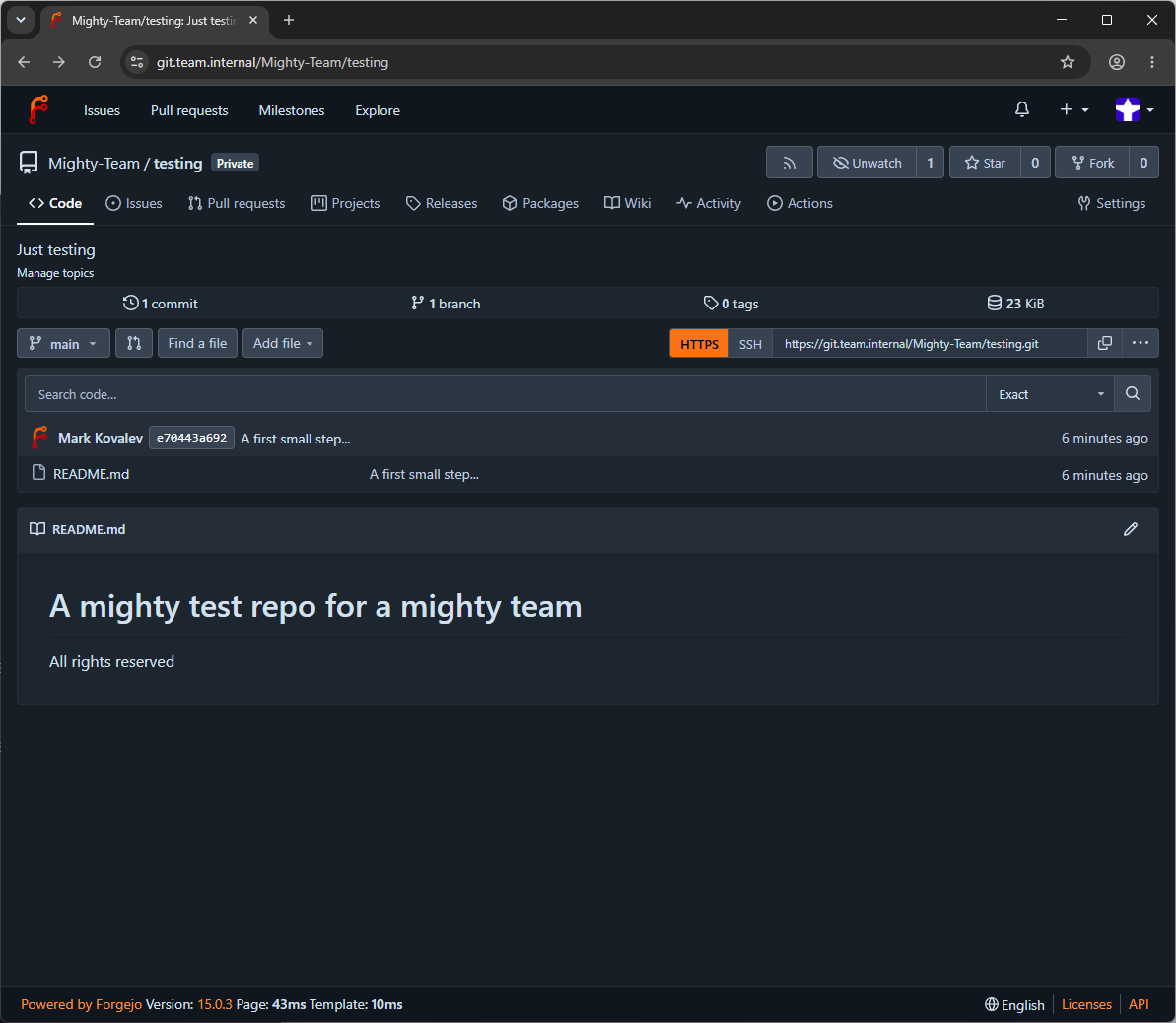Open the Forgejo home logo
Viewport: 1176px width, 1023px height.
click(38, 109)
